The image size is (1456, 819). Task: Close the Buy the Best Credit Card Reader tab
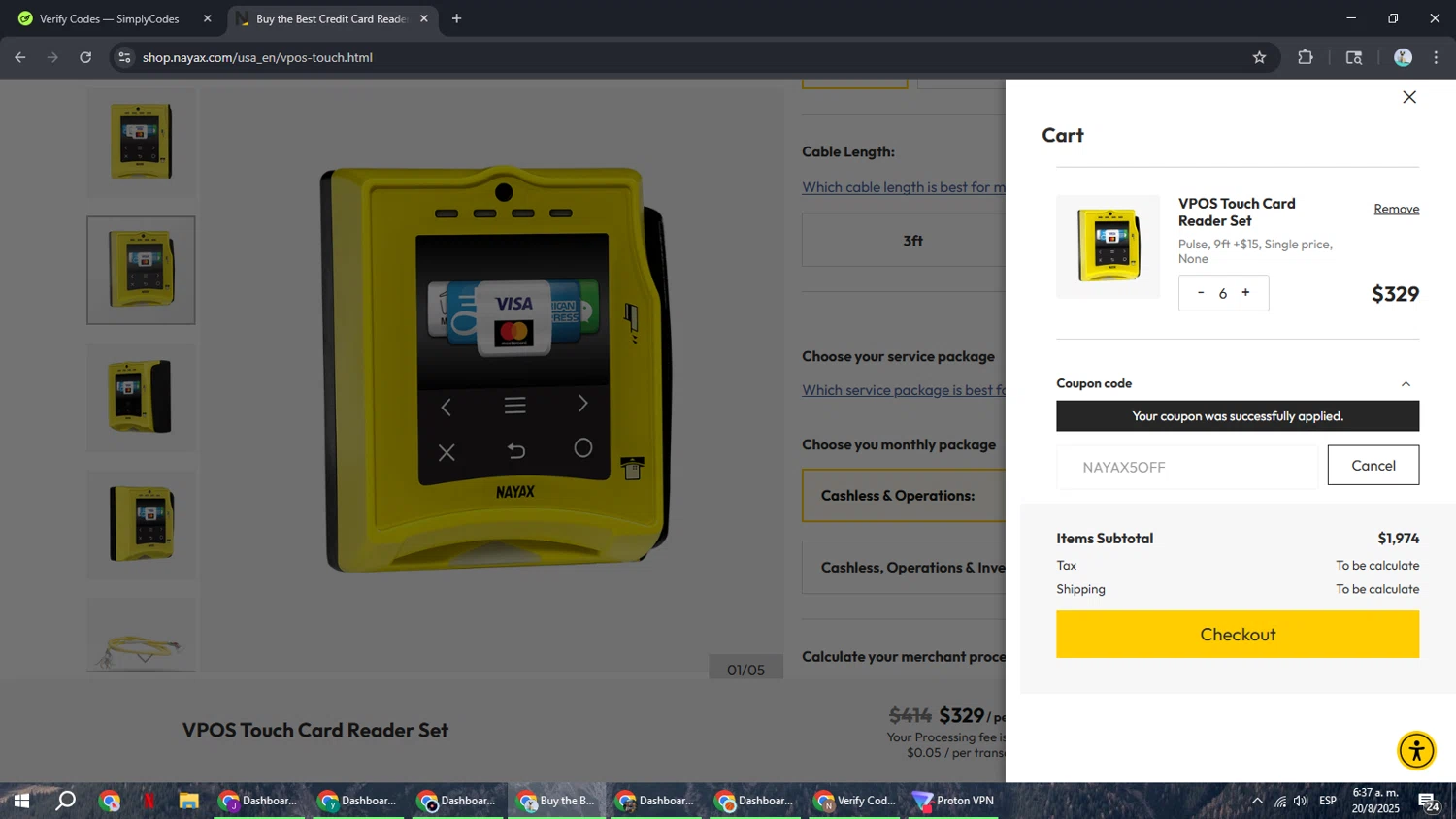coord(424,18)
